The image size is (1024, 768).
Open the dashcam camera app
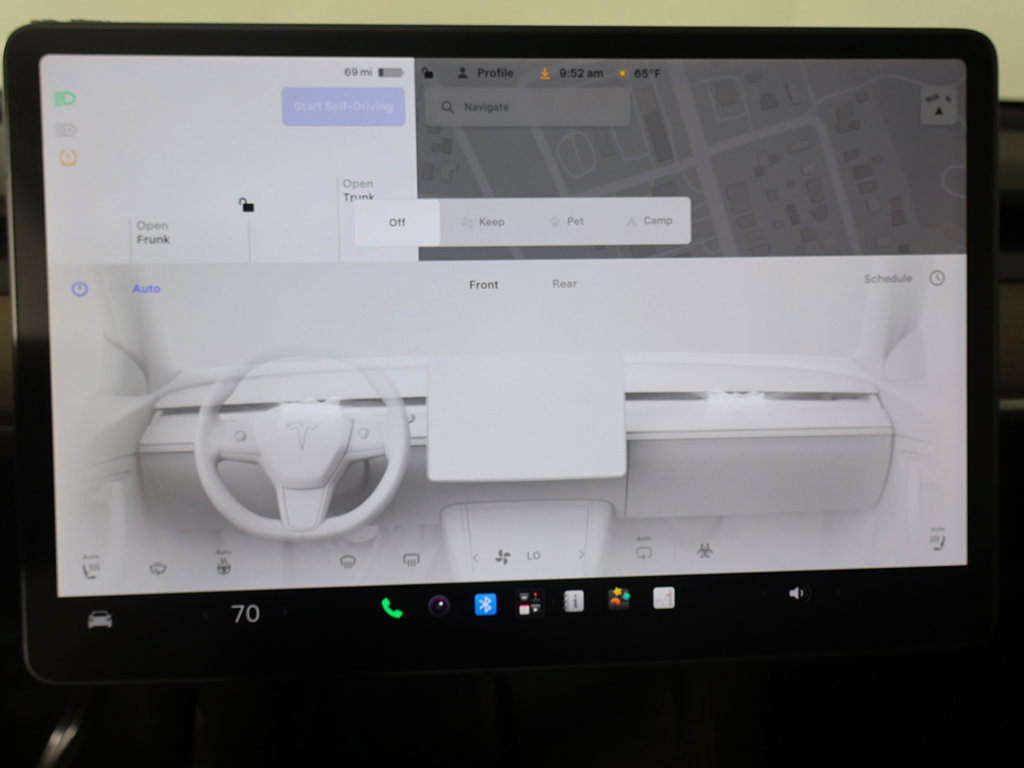tap(439, 606)
